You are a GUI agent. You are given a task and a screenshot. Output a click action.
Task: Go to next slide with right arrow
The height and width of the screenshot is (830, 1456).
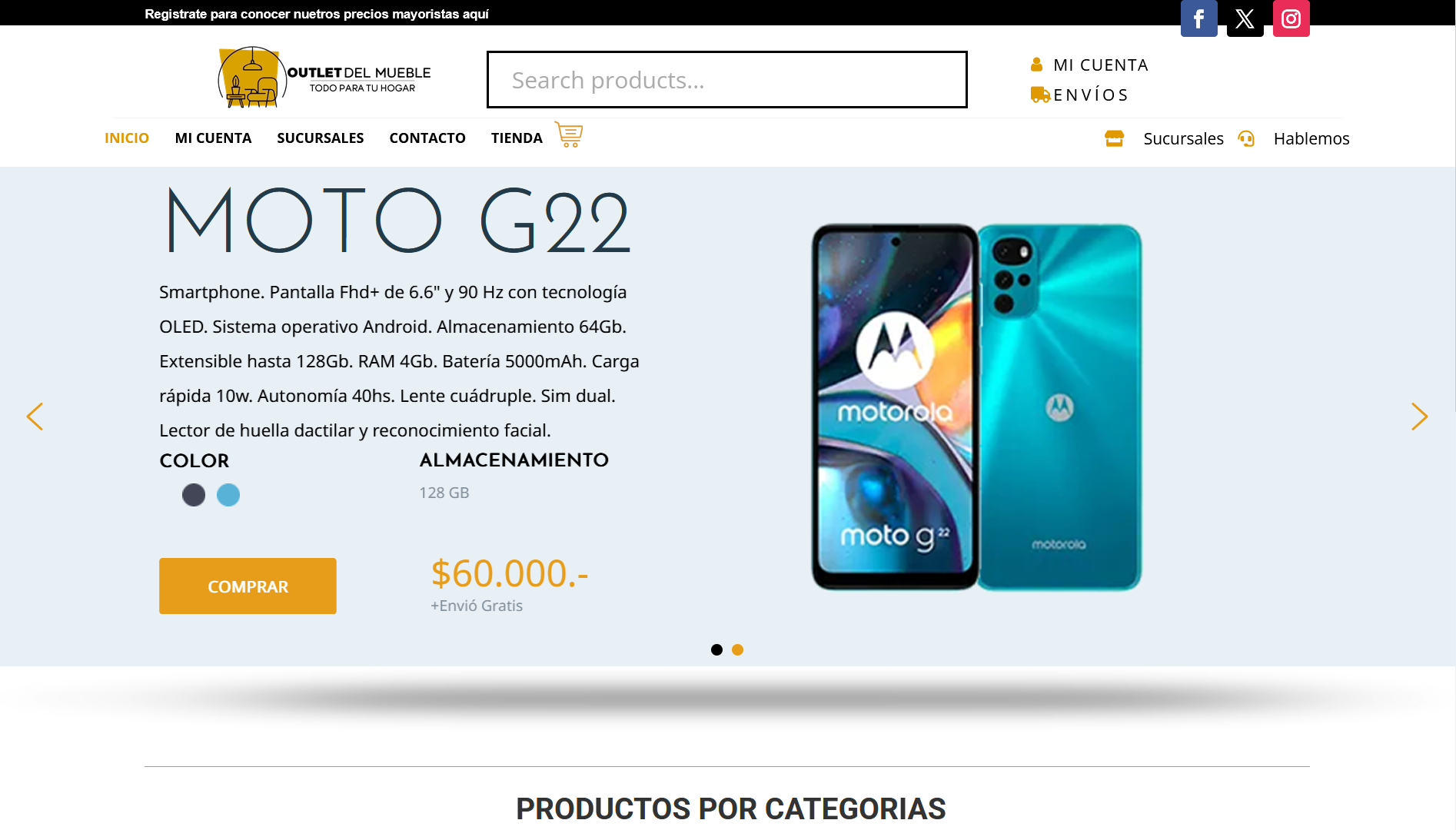[1419, 417]
